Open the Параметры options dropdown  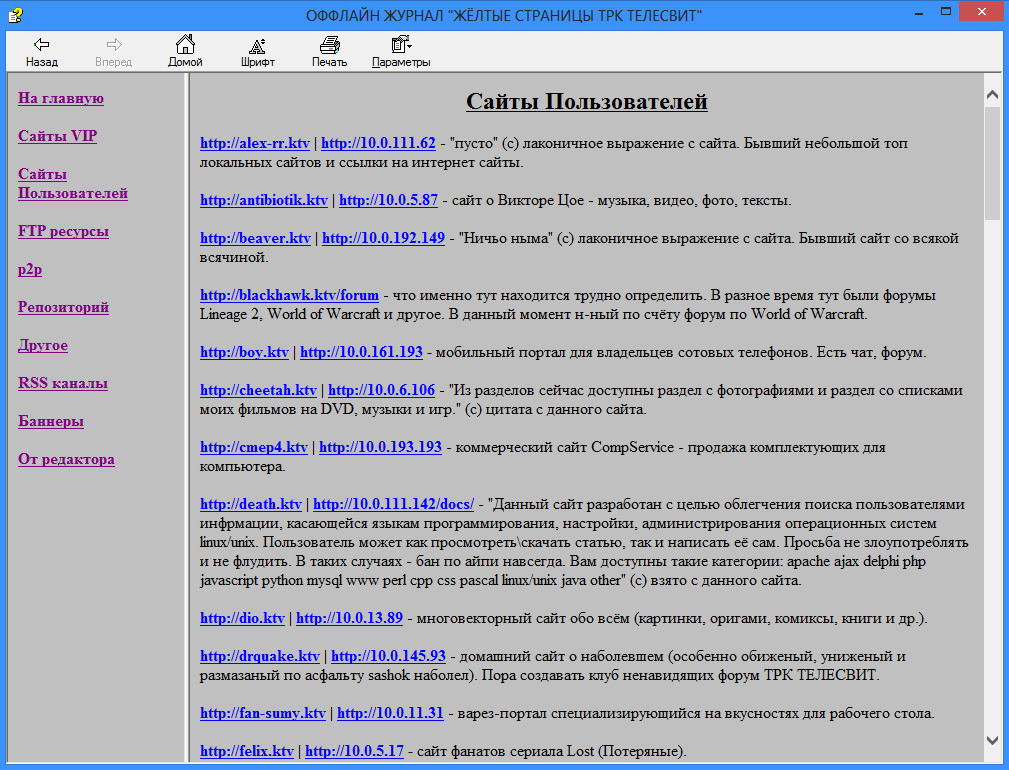coord(401,45)
